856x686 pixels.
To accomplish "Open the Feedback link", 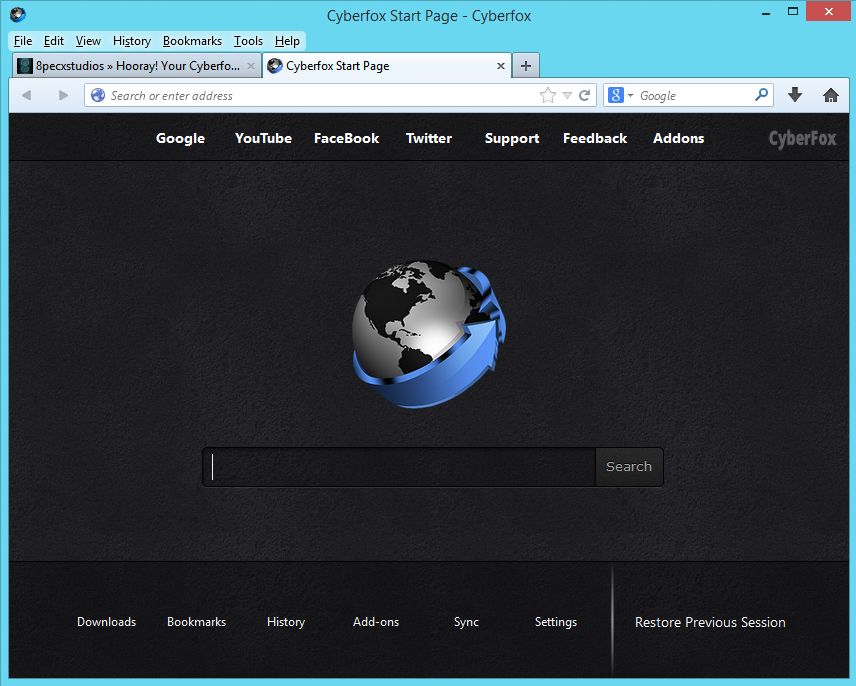I will (595, 138).
